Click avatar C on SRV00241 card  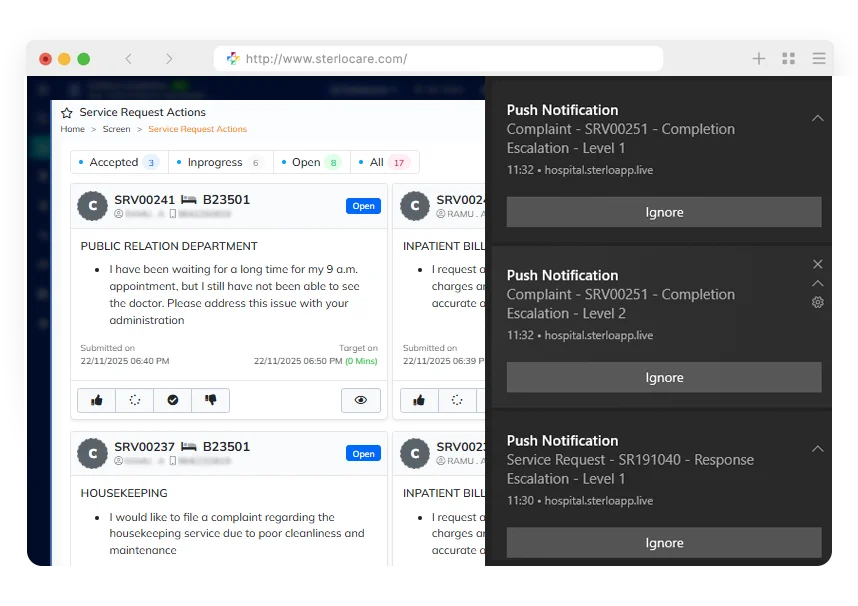click(x=92, y=206)
